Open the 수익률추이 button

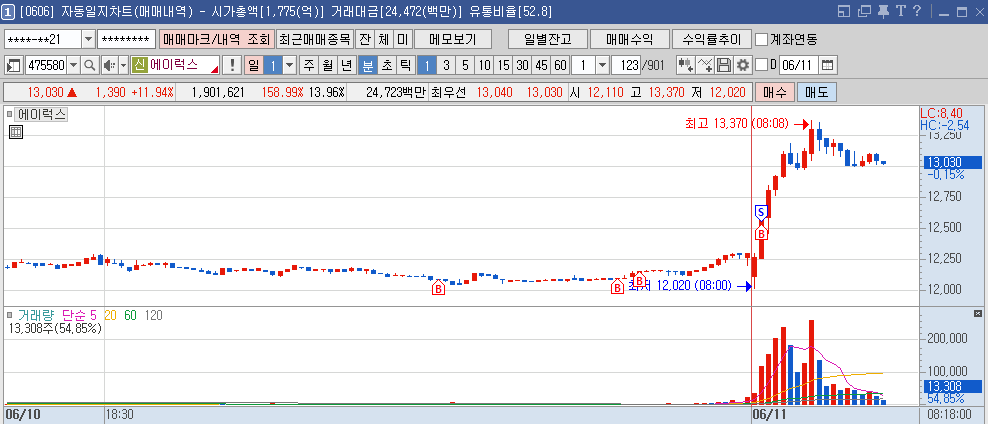point(711,39)
